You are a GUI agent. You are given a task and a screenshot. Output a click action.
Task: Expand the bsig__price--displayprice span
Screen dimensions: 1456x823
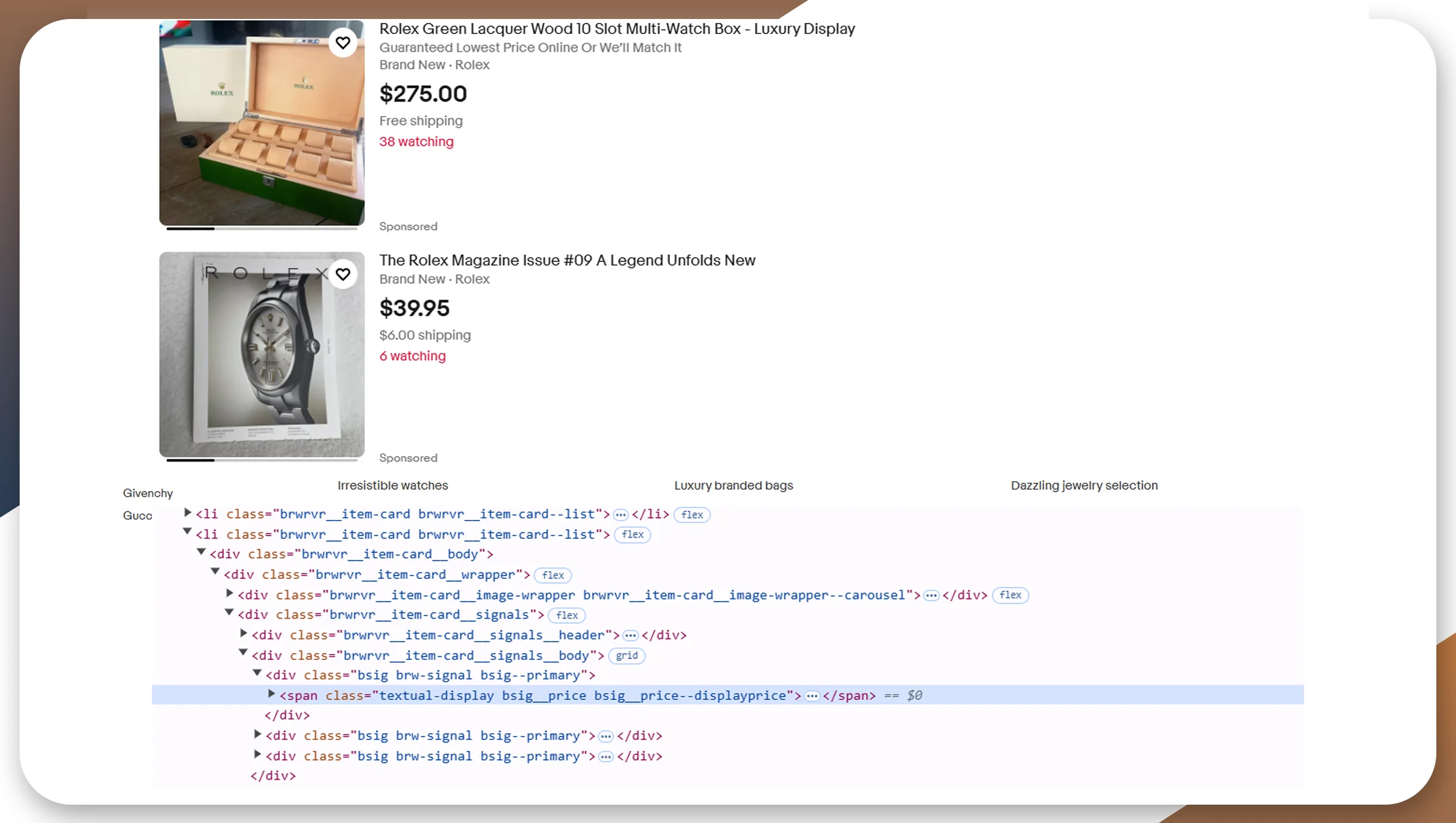(x=271, y=693)
